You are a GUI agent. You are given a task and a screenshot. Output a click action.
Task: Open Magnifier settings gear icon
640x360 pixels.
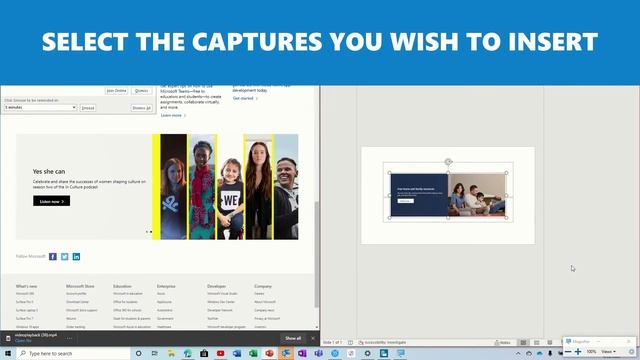[x=631, y=351]
